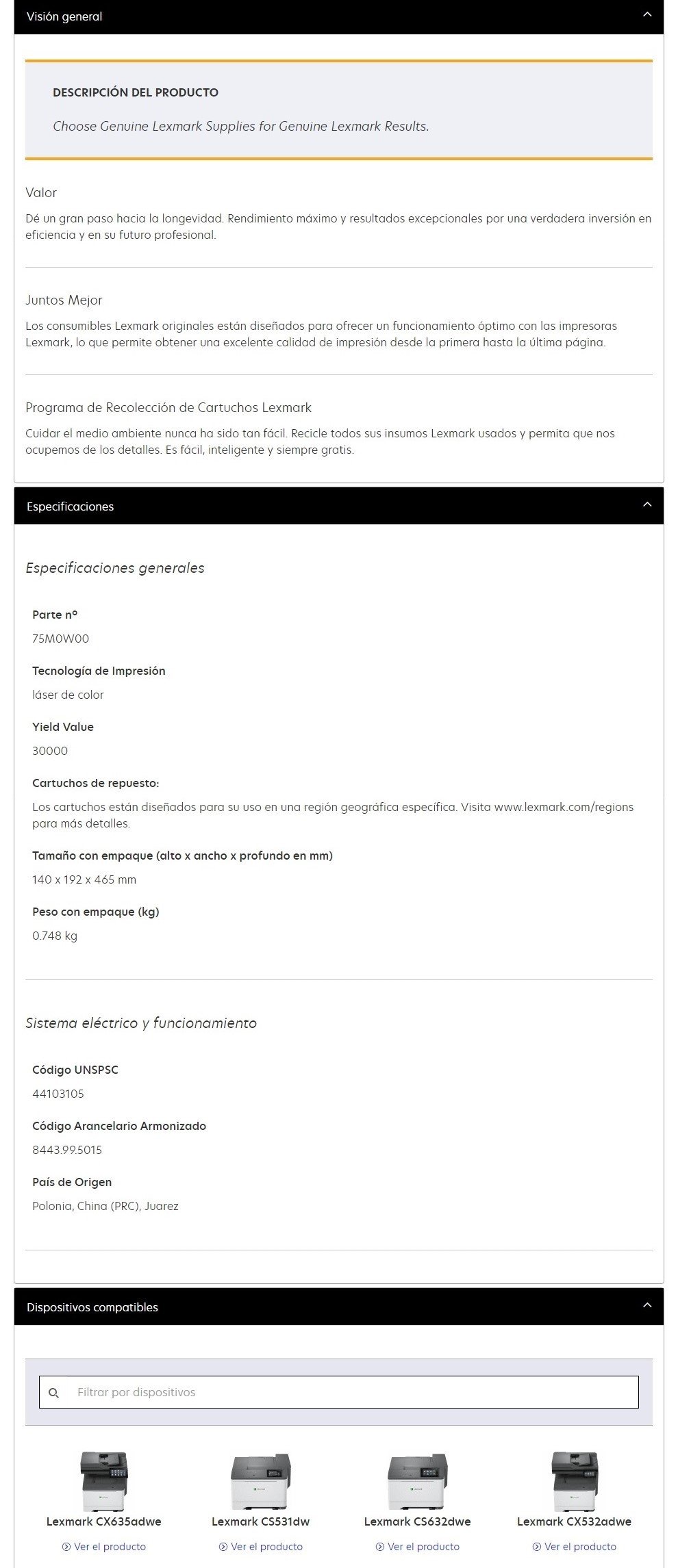The image size is (678, 1568).
Task: Open Ver el producto for Lexmark CX635adwe
Action: 110,1546
